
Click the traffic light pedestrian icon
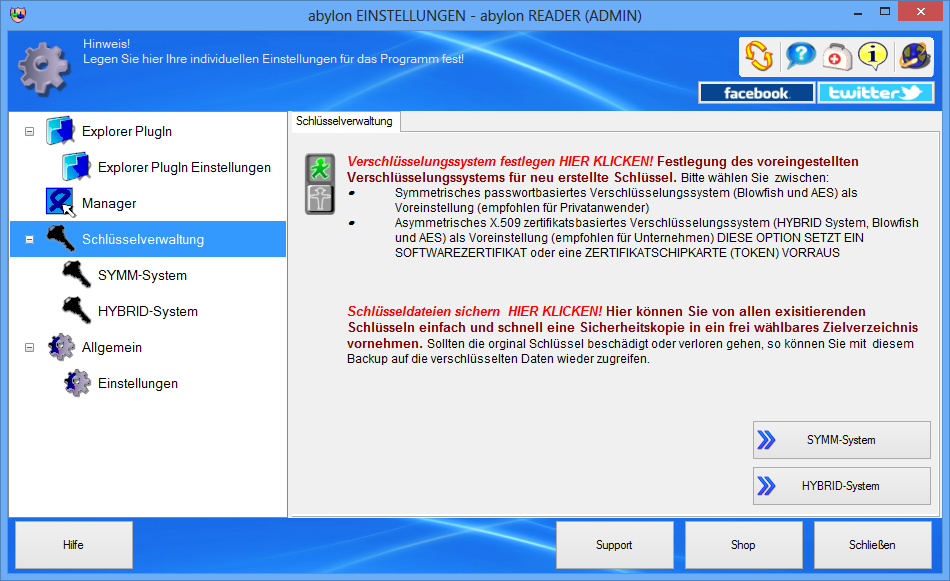pos(320,184)
